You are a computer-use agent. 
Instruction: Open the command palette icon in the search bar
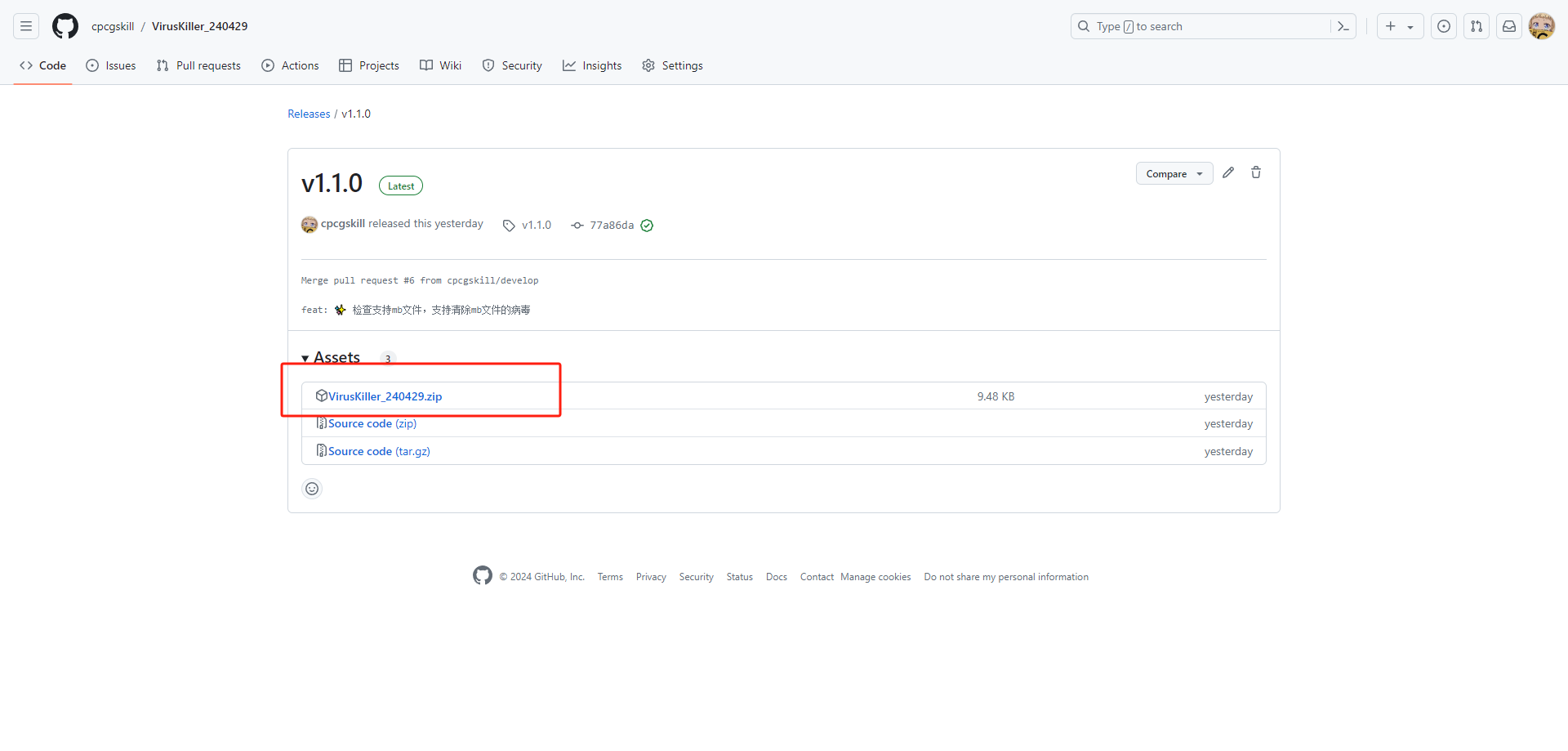[1343, 26]
